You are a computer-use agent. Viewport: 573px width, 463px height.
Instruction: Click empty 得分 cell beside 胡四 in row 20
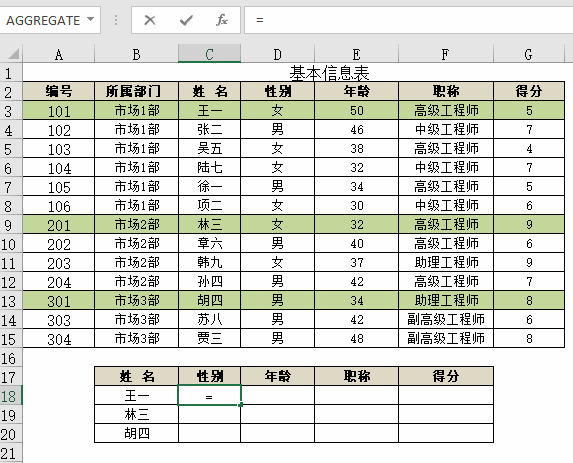click(446, 433)
